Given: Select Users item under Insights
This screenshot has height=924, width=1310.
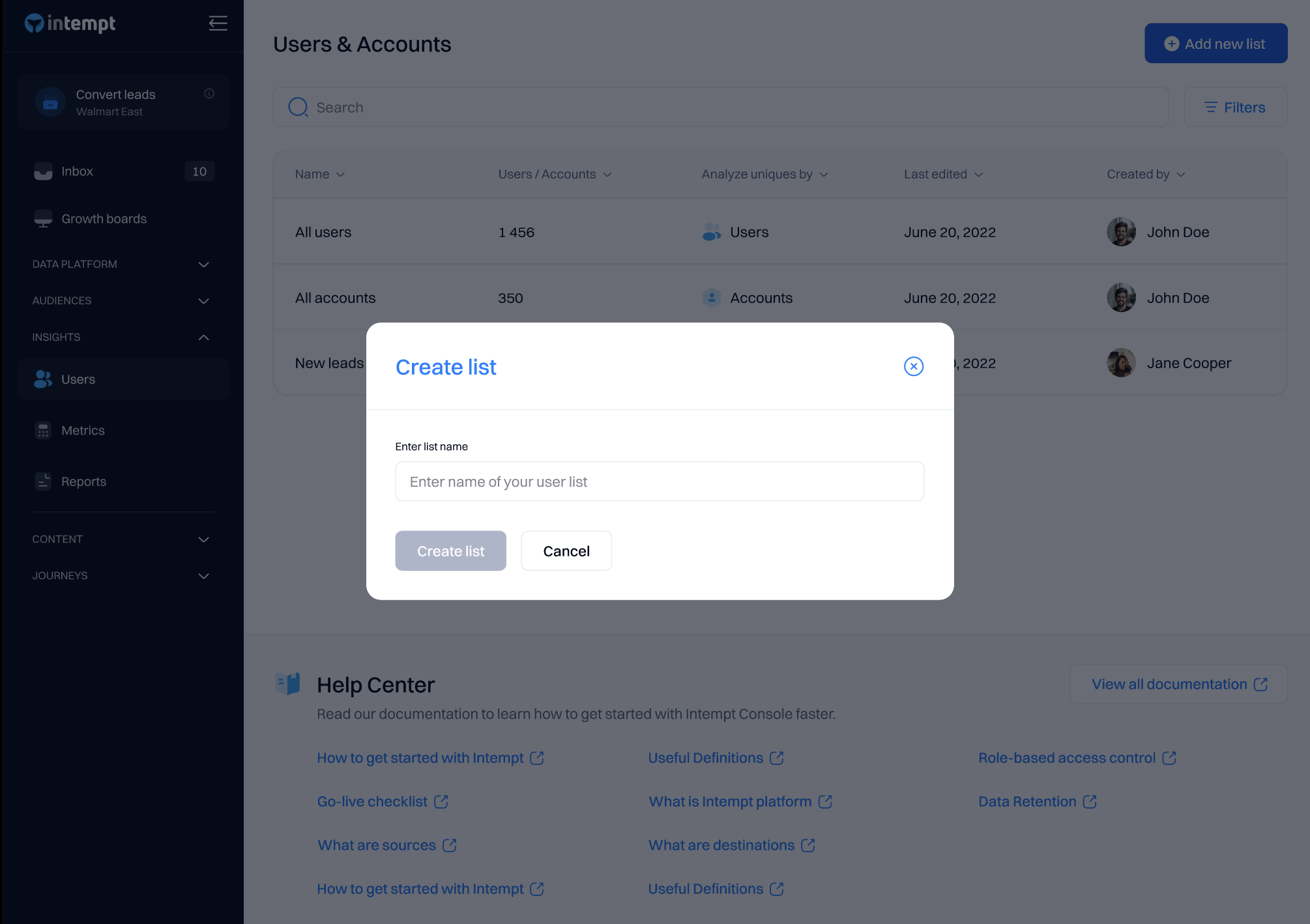Looking at the screenshot, I should 78,379.
